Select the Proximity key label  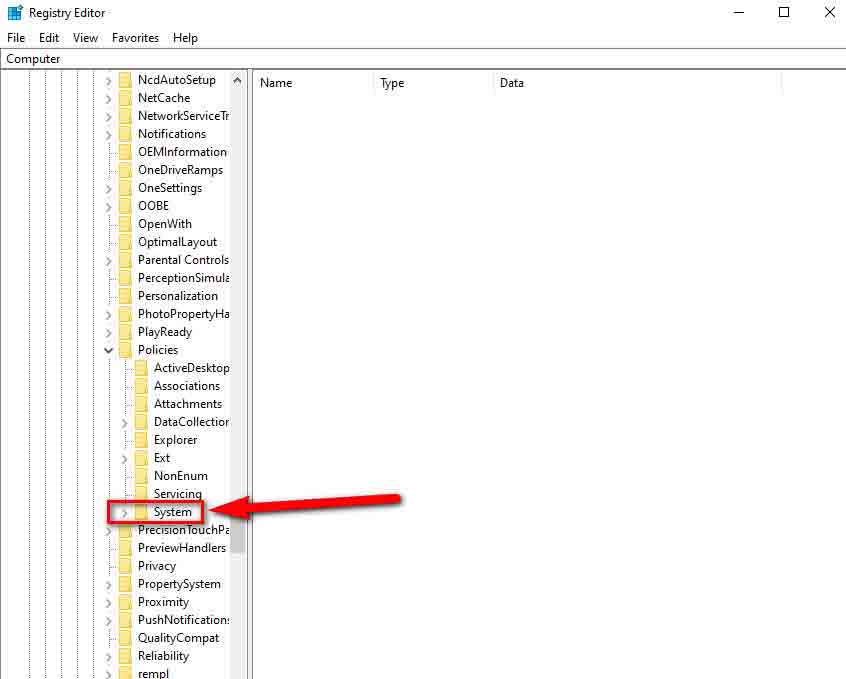click(x=163, y=602)
